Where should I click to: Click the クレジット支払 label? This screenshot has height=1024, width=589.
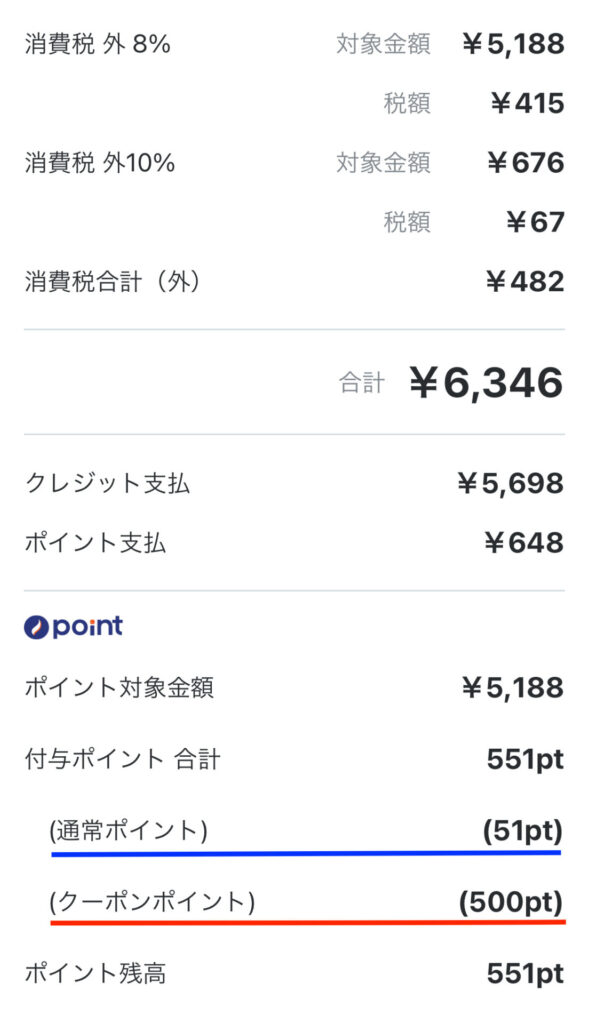(x=107, y=484)
